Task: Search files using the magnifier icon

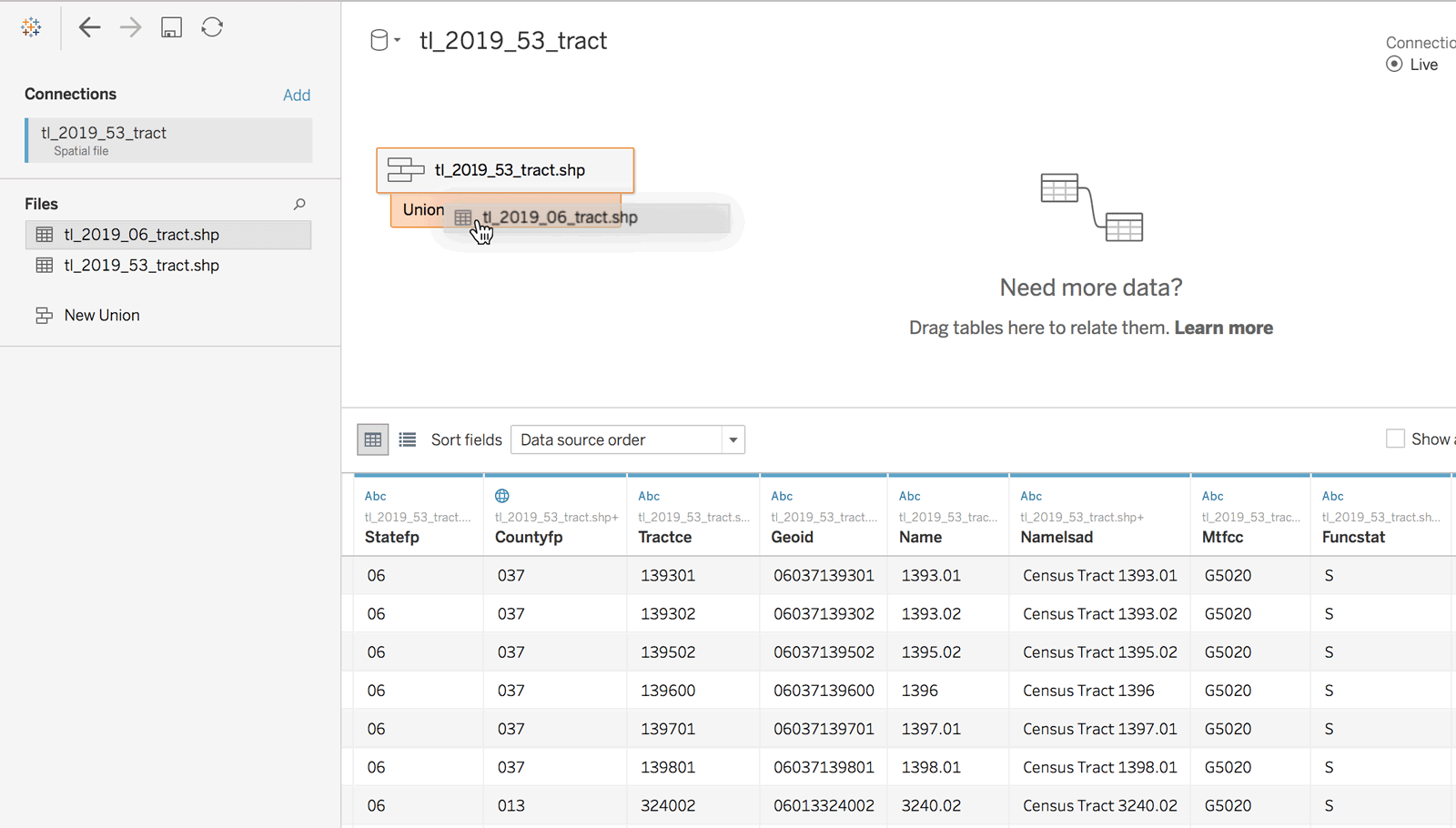Action: coord(299,204)
